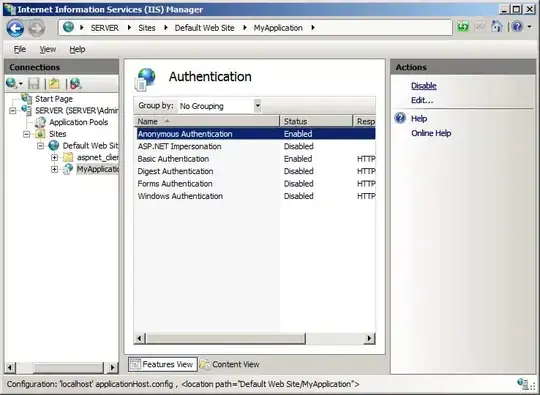The width and height of the screenshot is (540, 395).
Task: Select the Anonymous Authentication row
Action: pos(256,134)
